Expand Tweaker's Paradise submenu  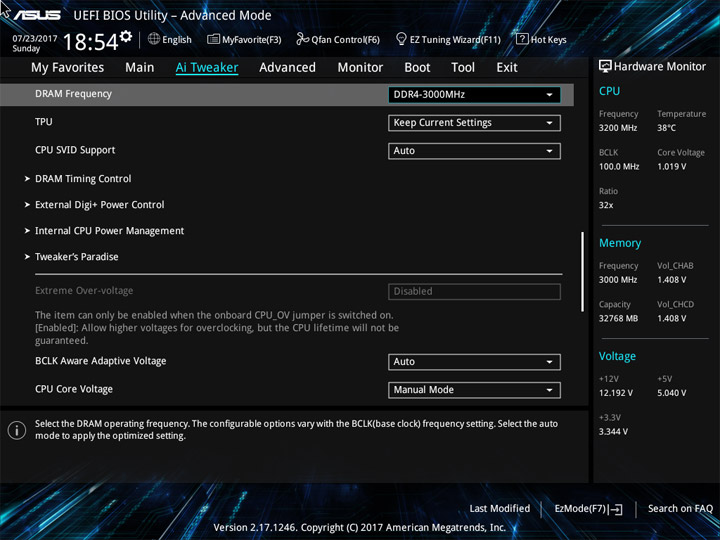[x=77, y=257]
